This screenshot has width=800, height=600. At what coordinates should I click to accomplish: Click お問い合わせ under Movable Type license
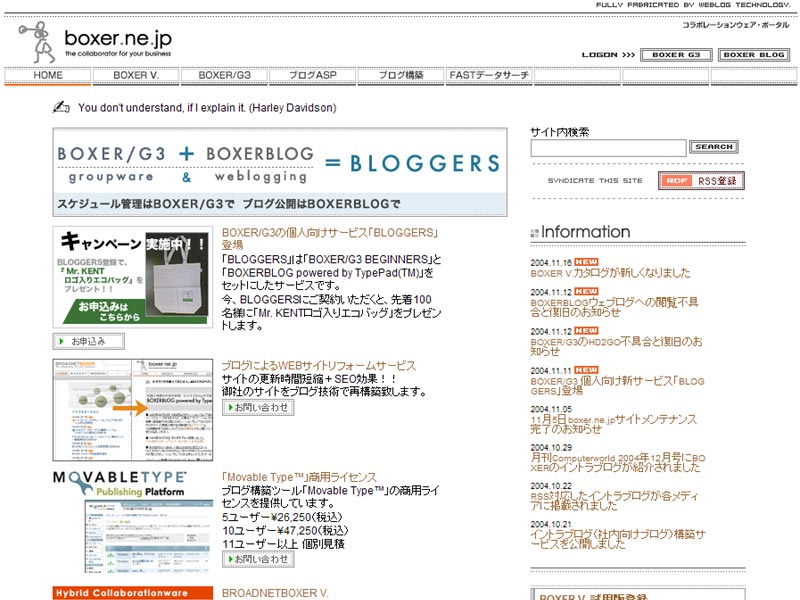(x=258, y=559)
